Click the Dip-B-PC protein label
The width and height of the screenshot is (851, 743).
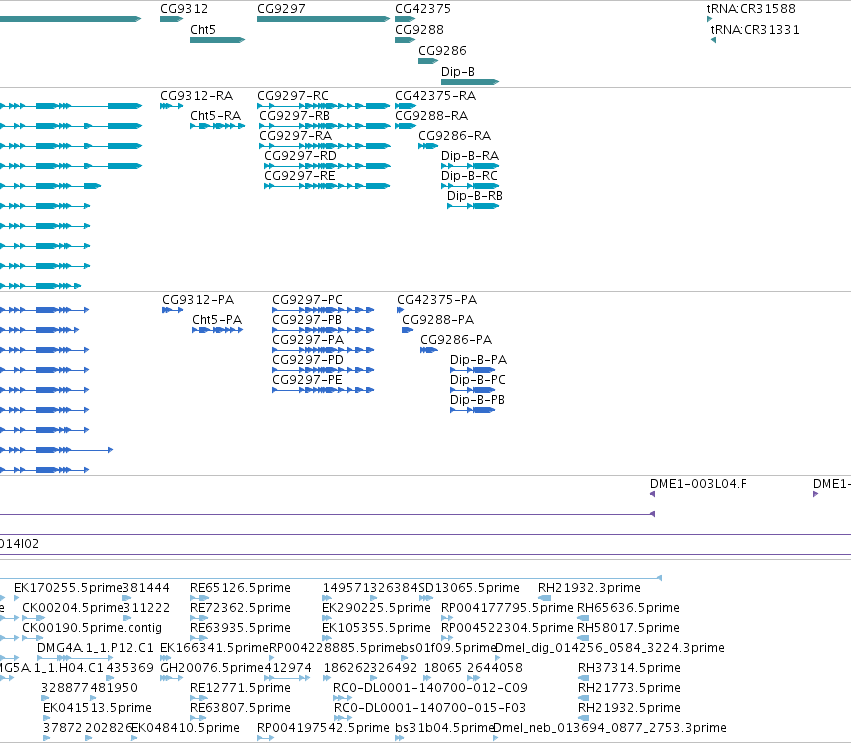pyautogui.click(x=478, y=380)
